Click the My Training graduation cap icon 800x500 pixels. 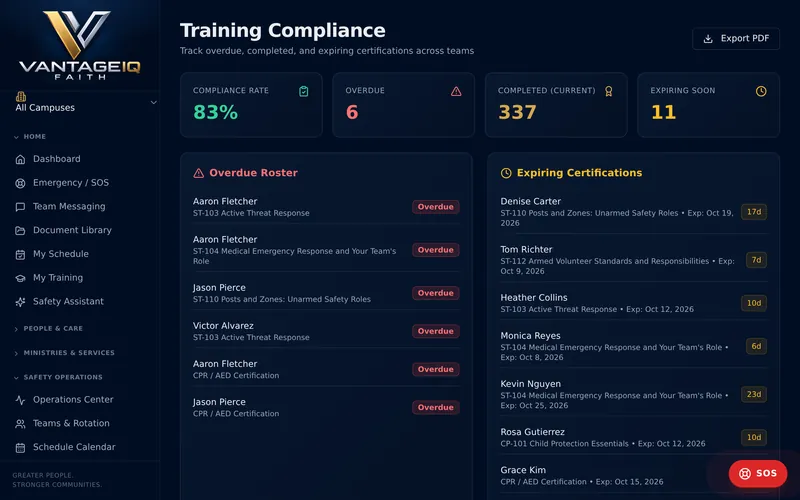(20, 278)
